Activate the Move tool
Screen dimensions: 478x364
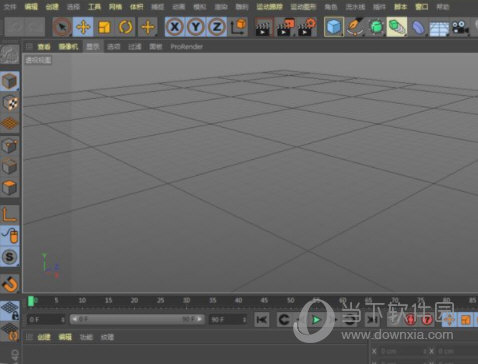click(x=83, y=27)
